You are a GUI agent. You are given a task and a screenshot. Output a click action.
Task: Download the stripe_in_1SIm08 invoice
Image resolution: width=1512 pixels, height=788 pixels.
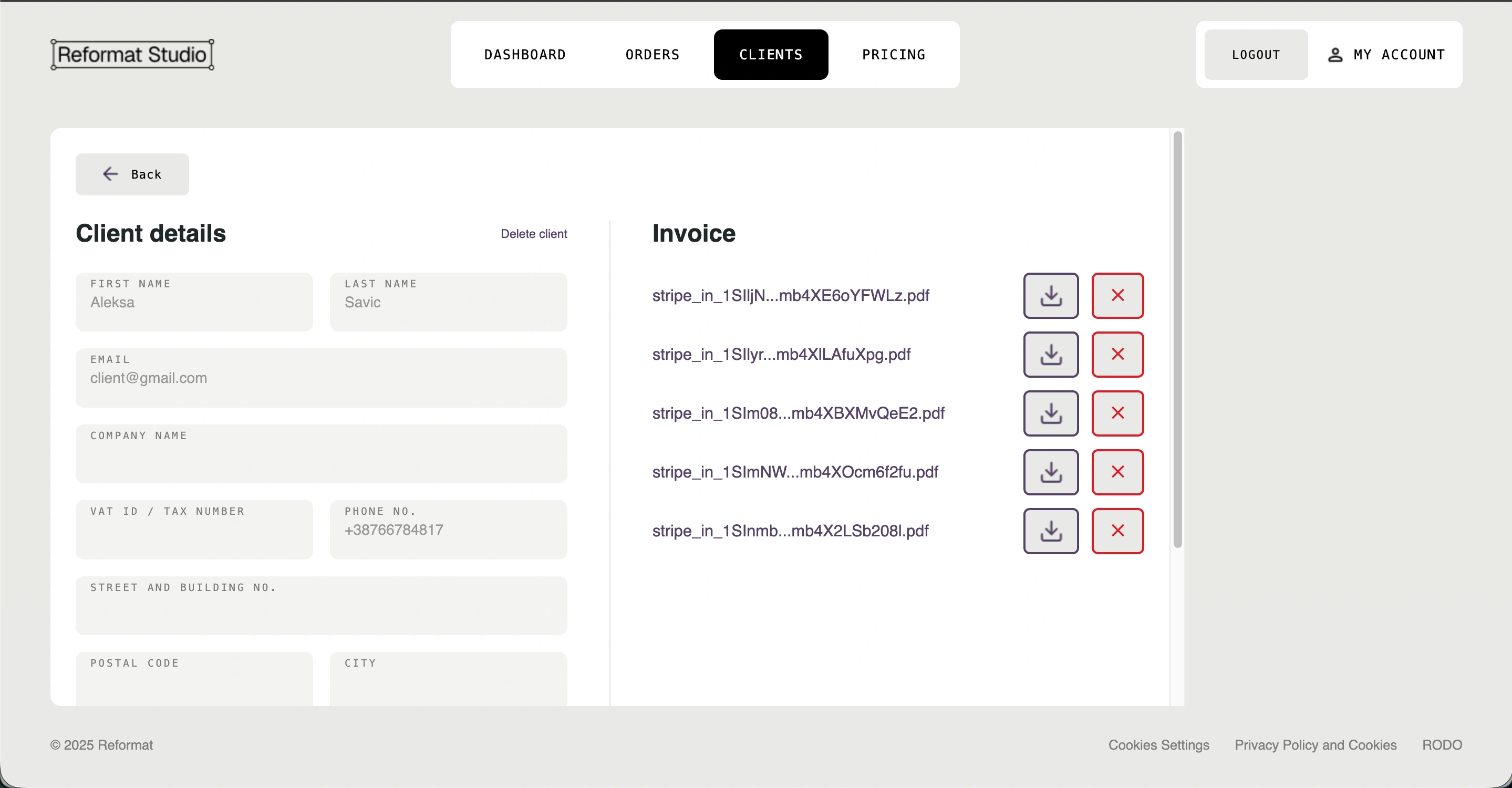click(x=1051, y=413)
